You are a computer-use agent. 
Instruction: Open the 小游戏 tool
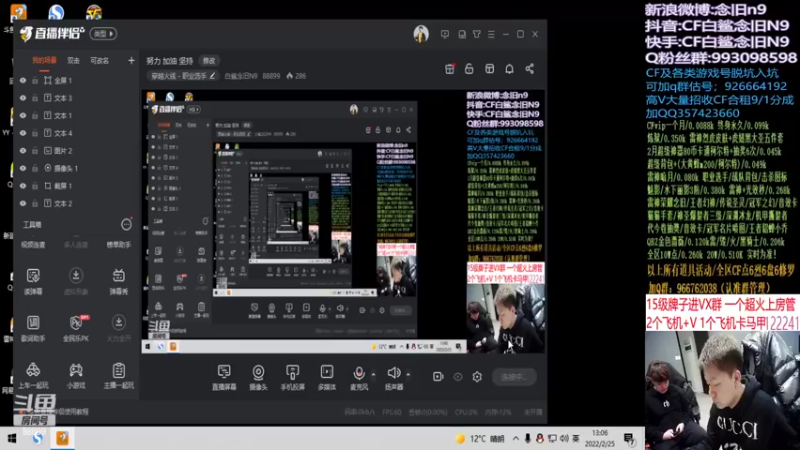click(x=76, y=376)
